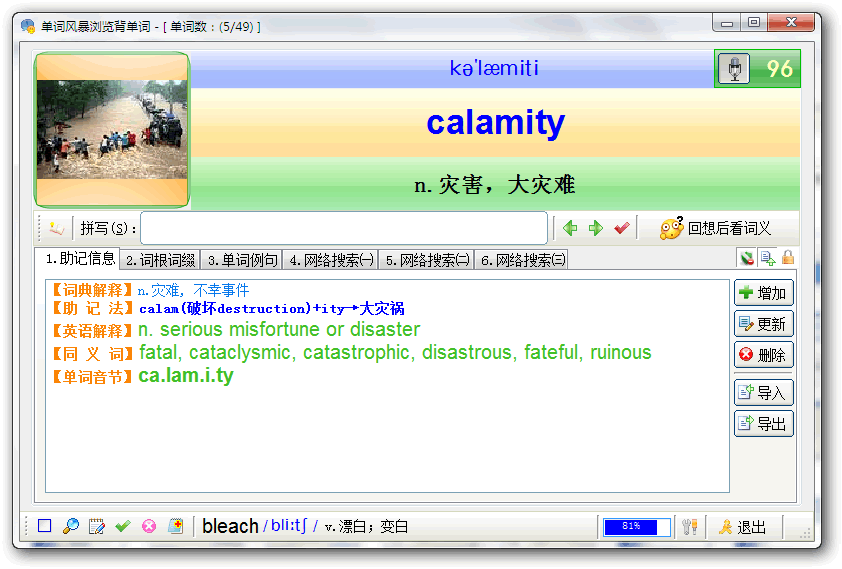Toggle the orange padlock lock icon
Image resolution: width=842 pixels, height=569 pixels.
point(788,258)
